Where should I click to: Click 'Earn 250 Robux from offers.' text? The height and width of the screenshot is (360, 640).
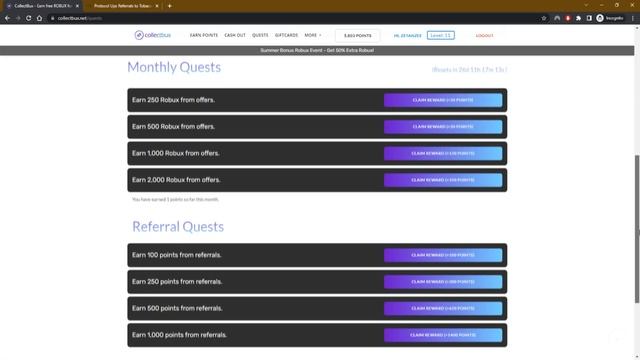pyautogui.click(x=173, y=100)
